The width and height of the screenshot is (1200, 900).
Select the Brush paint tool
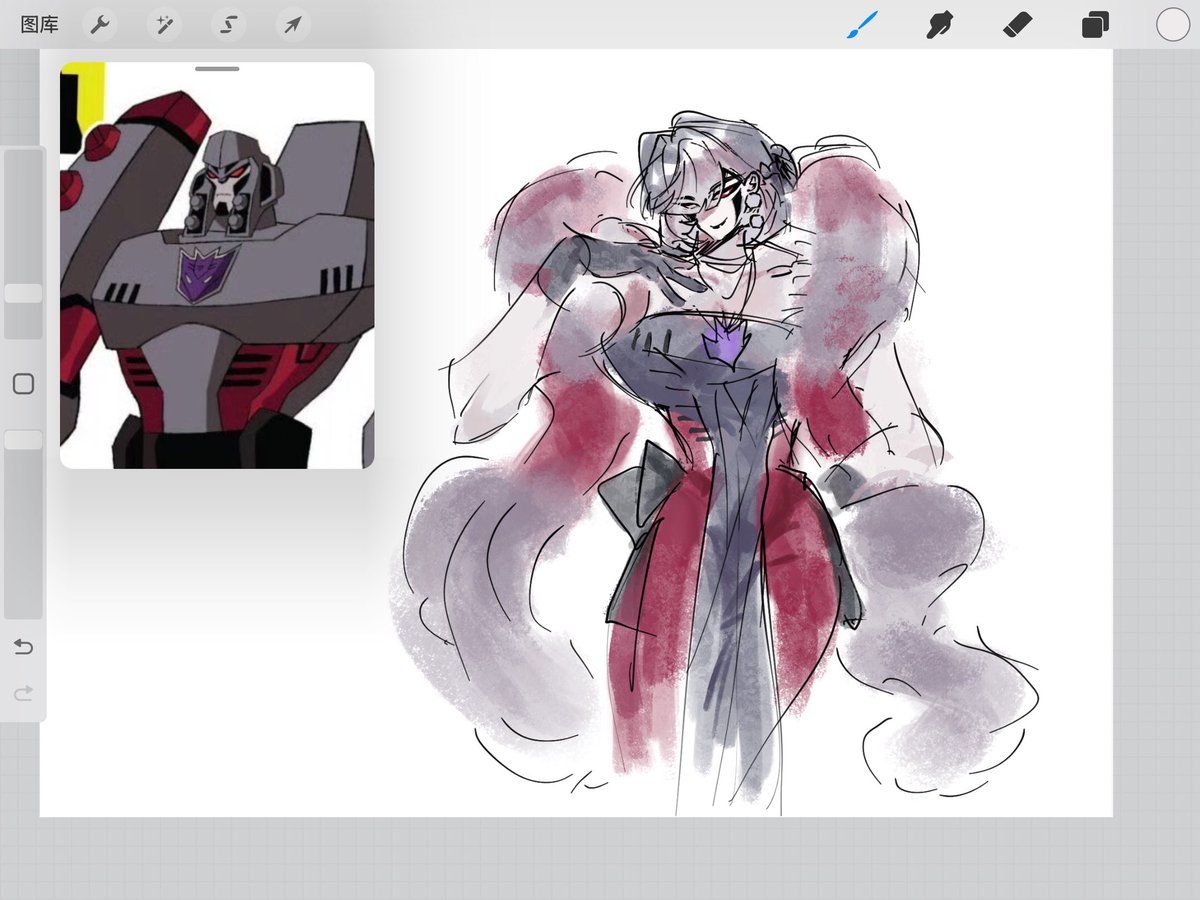861,25
